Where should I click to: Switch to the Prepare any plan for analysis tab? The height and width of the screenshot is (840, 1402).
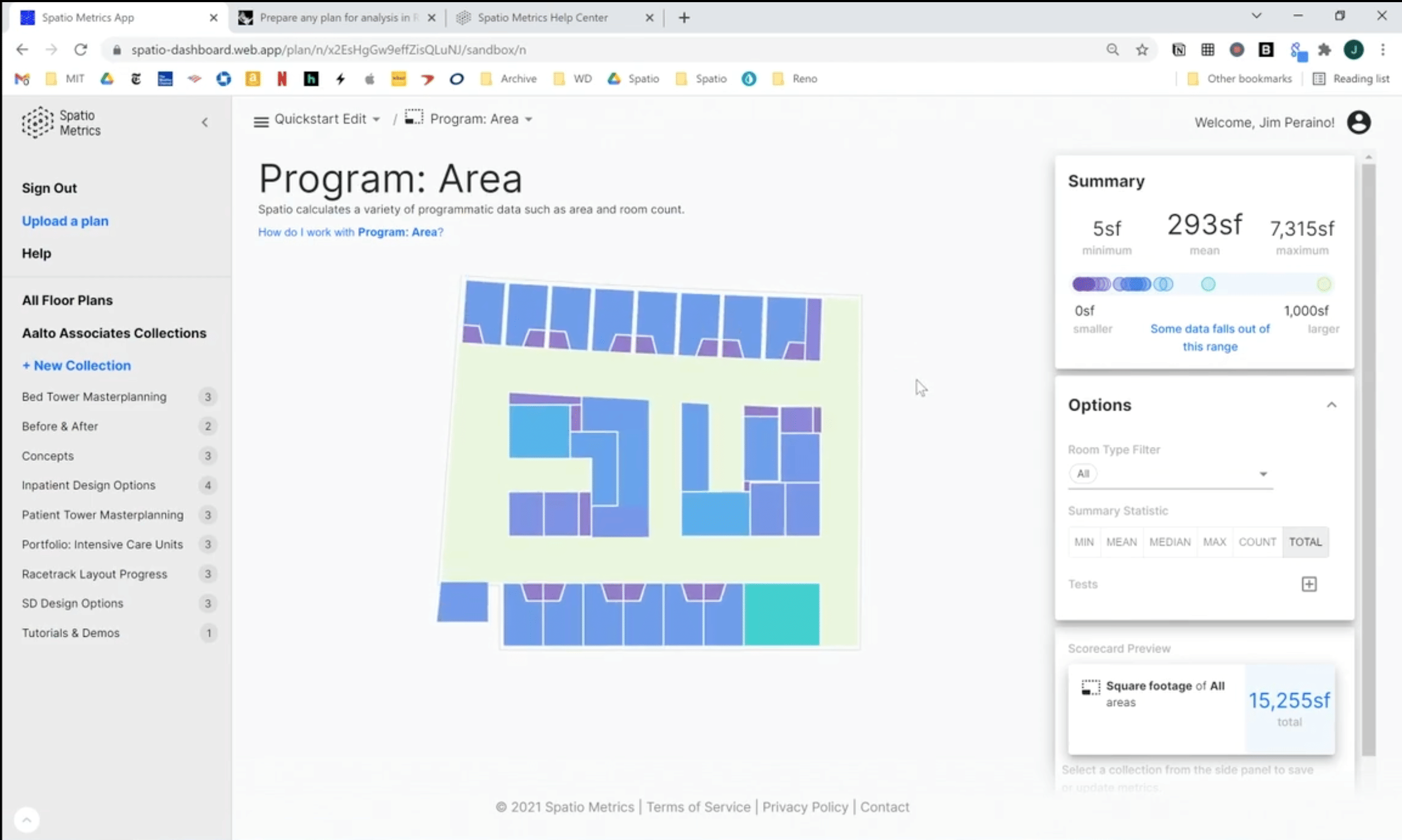pyautogui.click(x=337, y=17)
